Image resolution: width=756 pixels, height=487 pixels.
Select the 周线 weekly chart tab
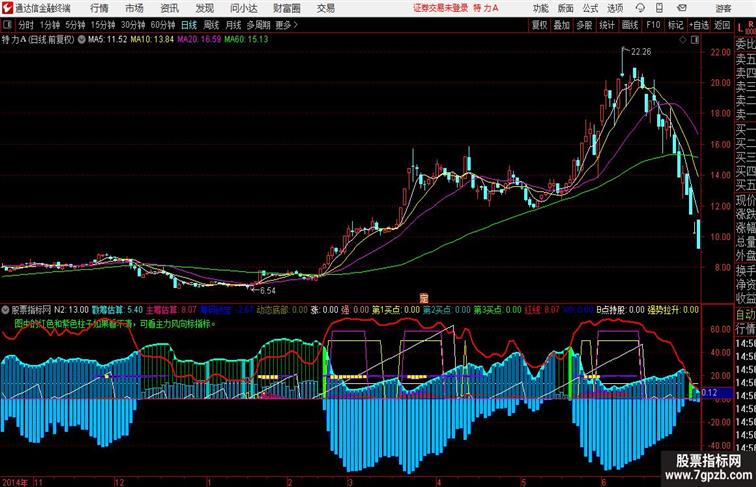(x=211, y=25)
